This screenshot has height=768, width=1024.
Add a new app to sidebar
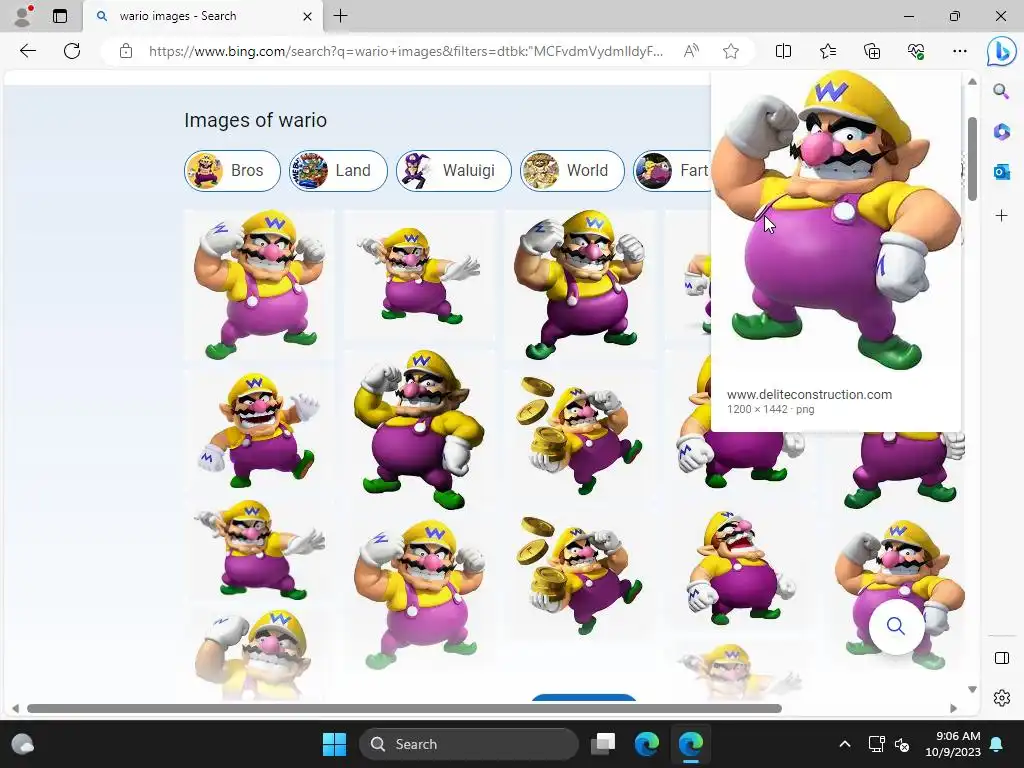1001,216
